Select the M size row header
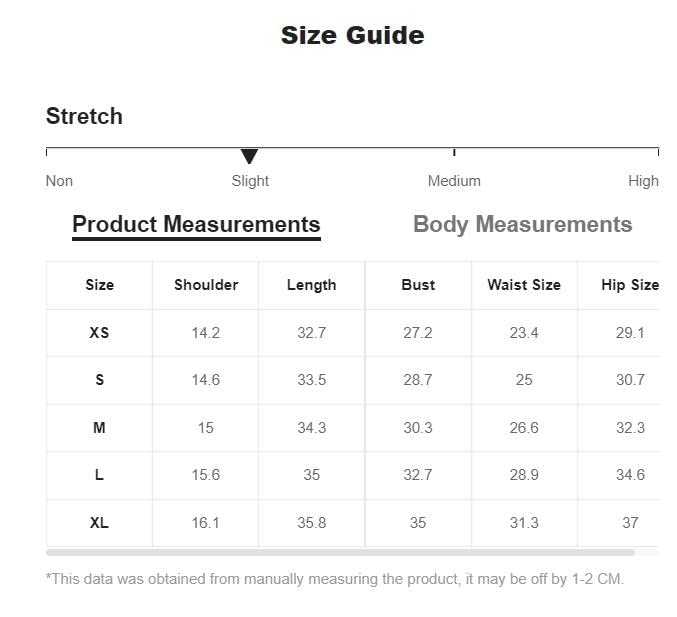Screen dimensions: 677x617 [x=99, y=428]
